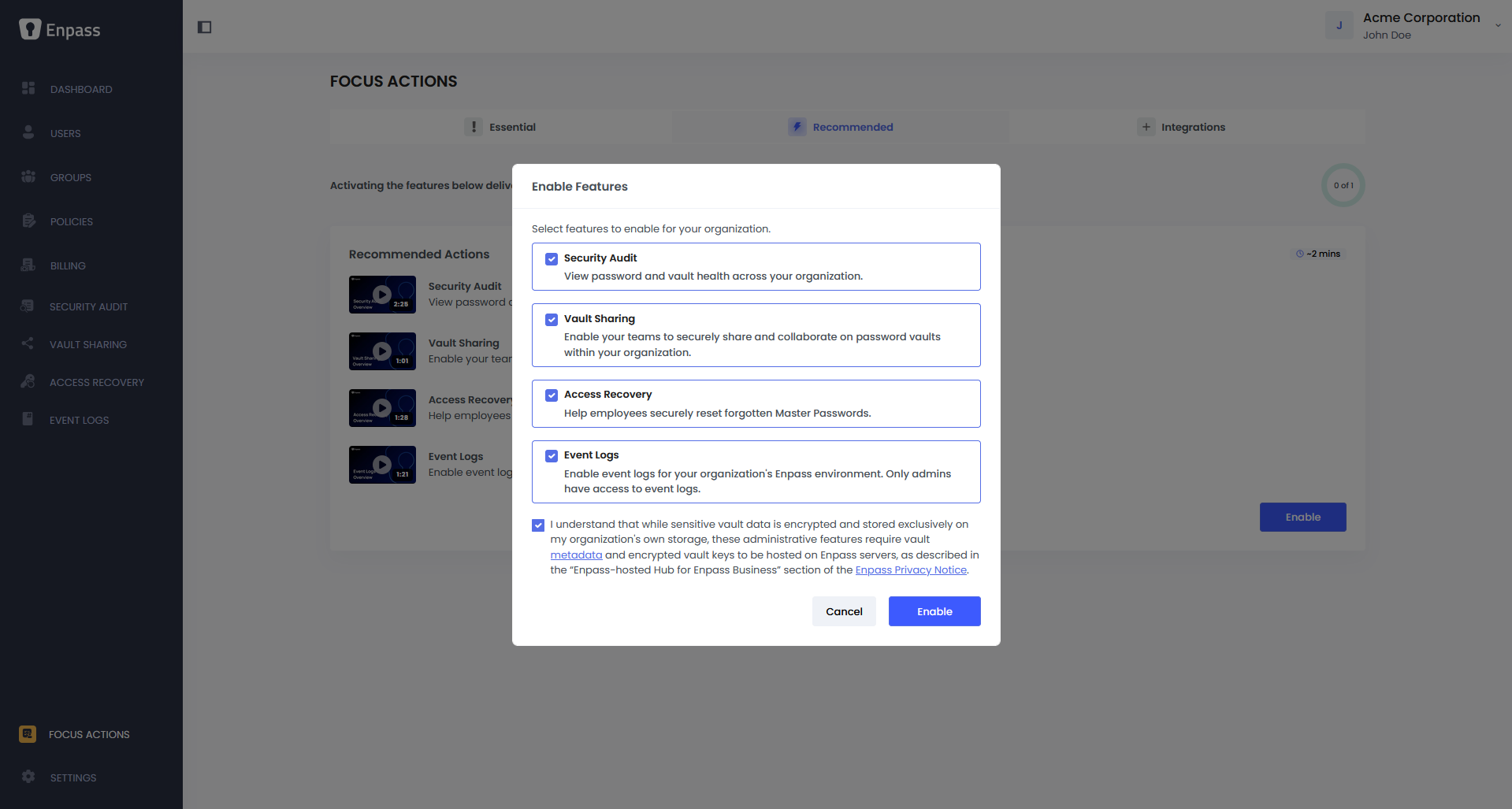
Task: Play the Event Logs overview video
Action: 382,465
